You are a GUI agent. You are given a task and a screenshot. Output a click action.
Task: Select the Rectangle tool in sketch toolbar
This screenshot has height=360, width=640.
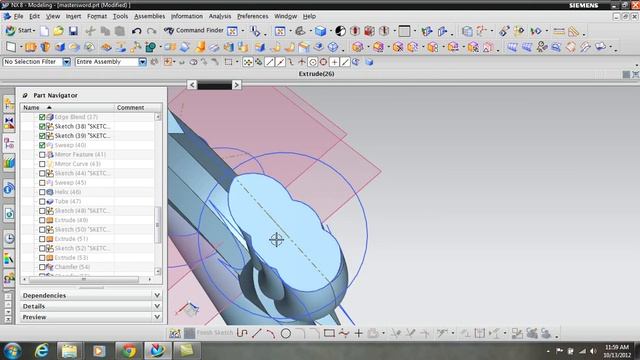click(x=329, y=333)
